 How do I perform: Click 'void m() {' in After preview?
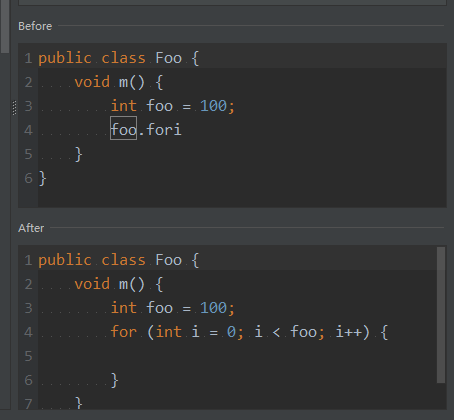coord(119,284)
